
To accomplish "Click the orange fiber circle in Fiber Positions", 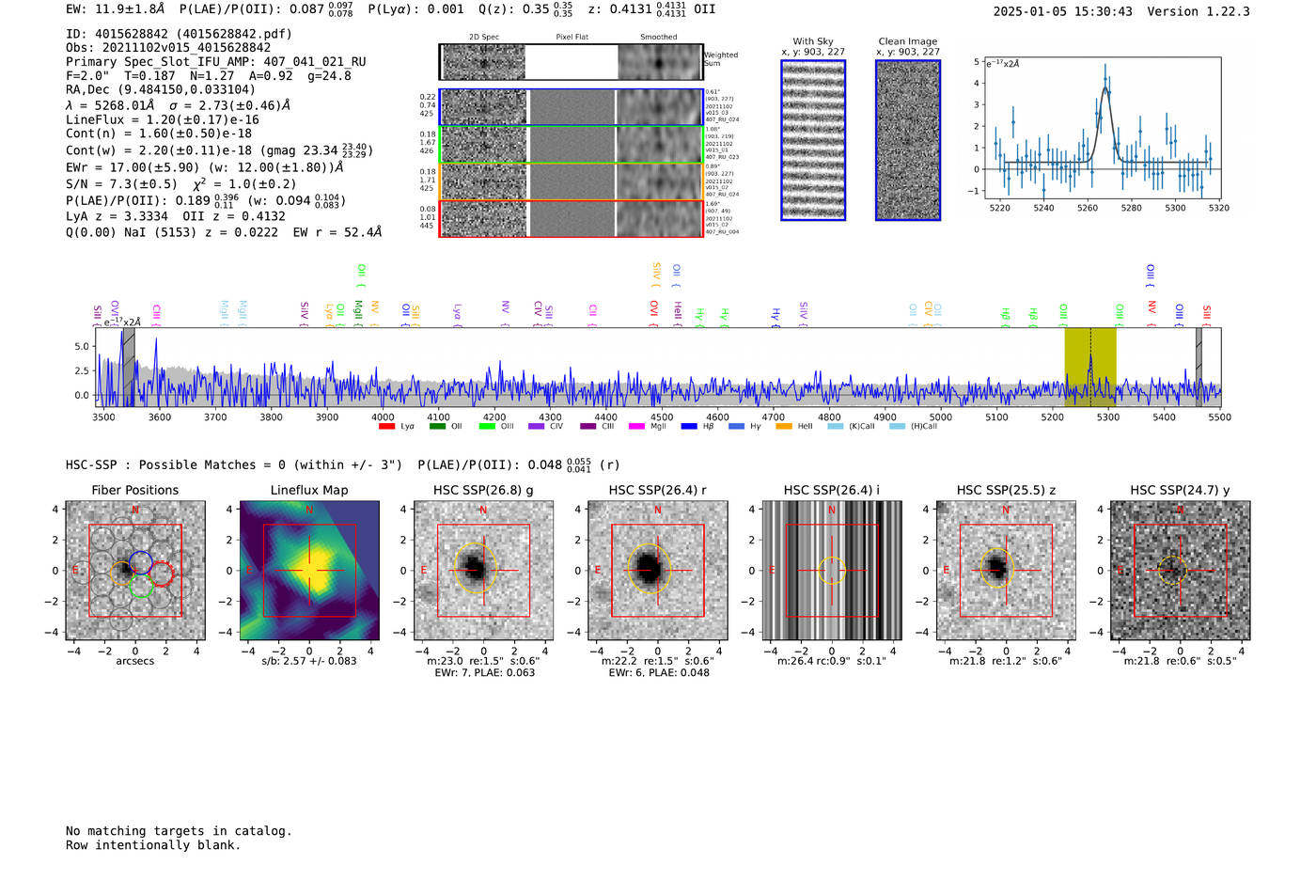I will coord(122,574).
